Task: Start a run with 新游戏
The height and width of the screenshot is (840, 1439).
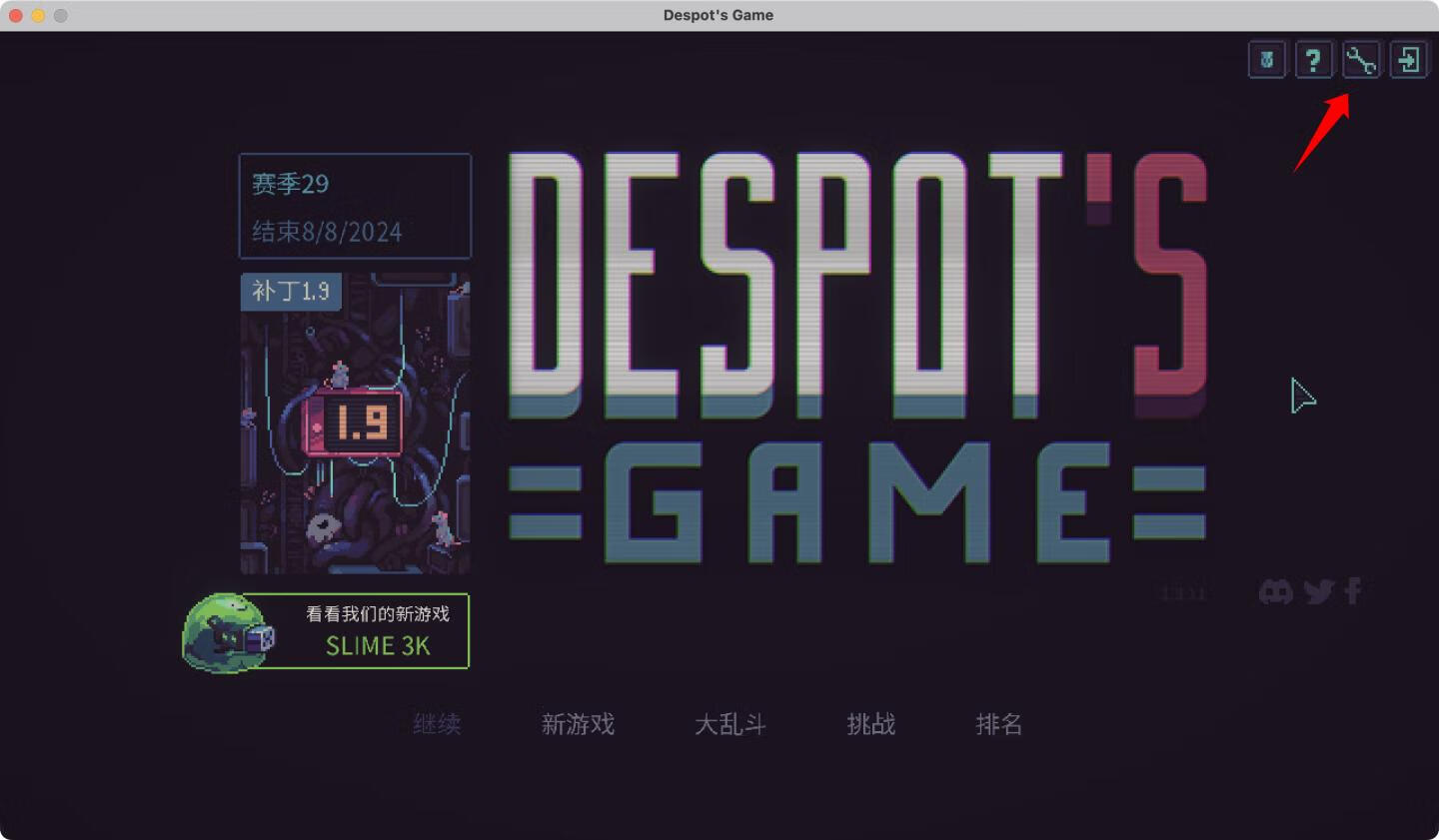Action: point(578,724)
